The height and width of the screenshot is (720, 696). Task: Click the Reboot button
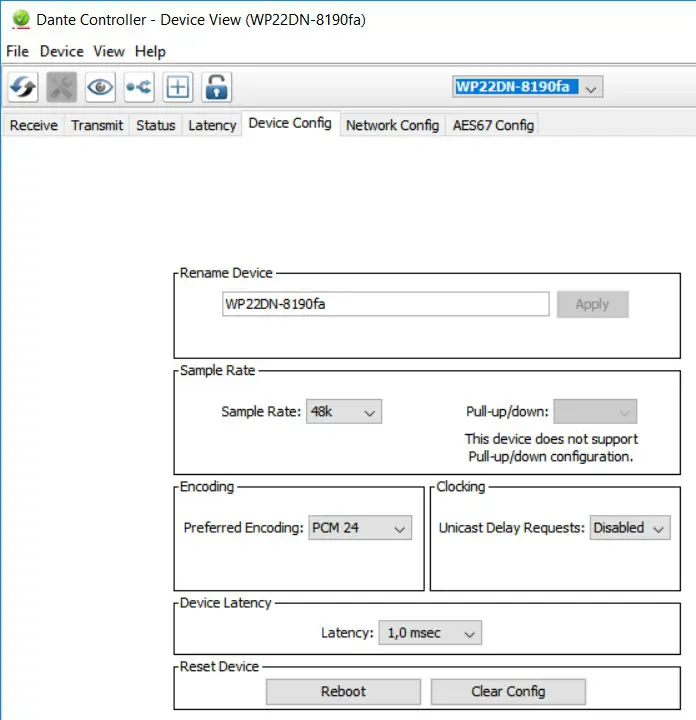click(x=343, y=692)
